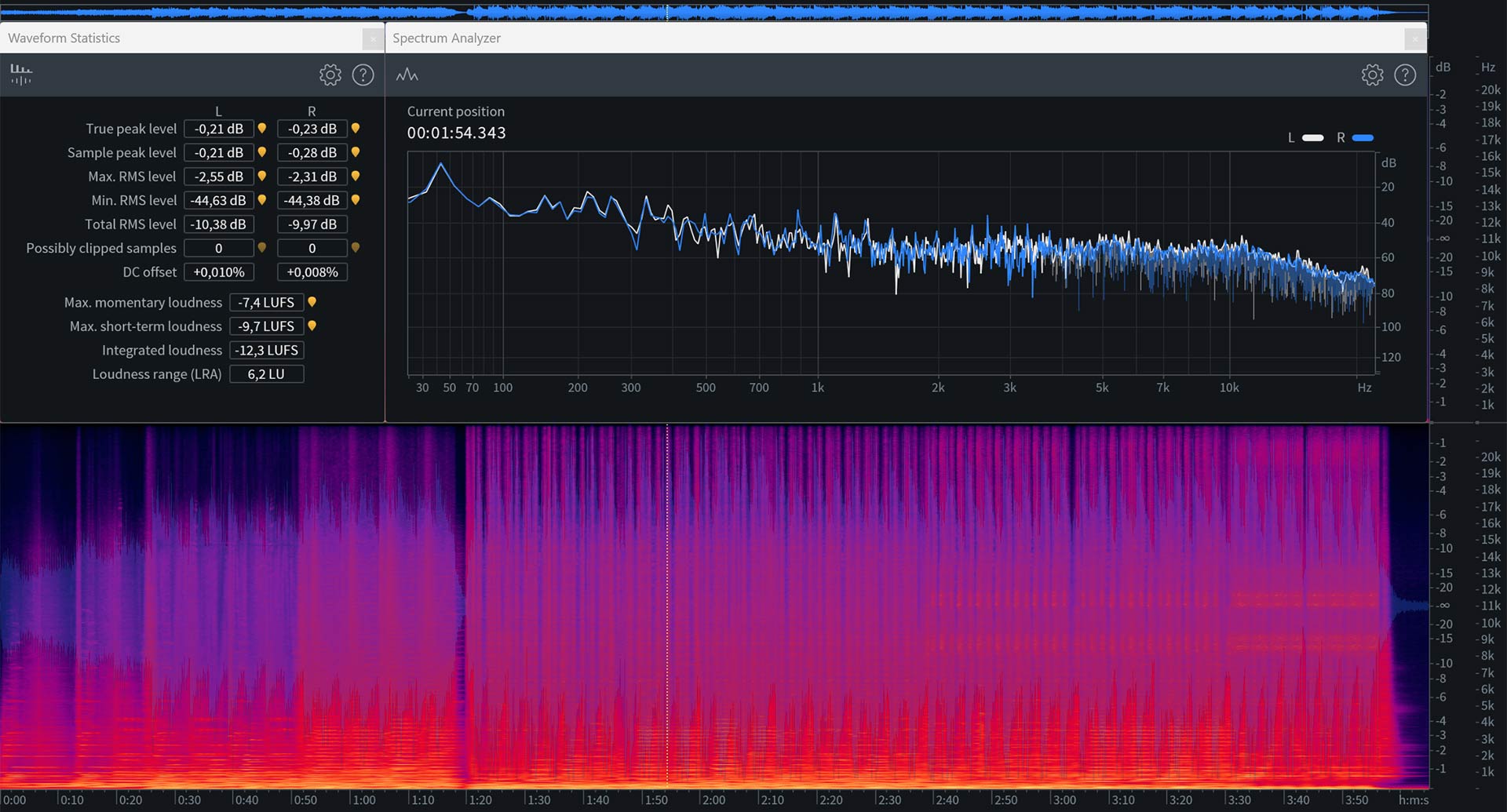Click the blue R channel legend swatch
The width and height of the screenshot is (1507, 812).
[x=1363, y=138]
